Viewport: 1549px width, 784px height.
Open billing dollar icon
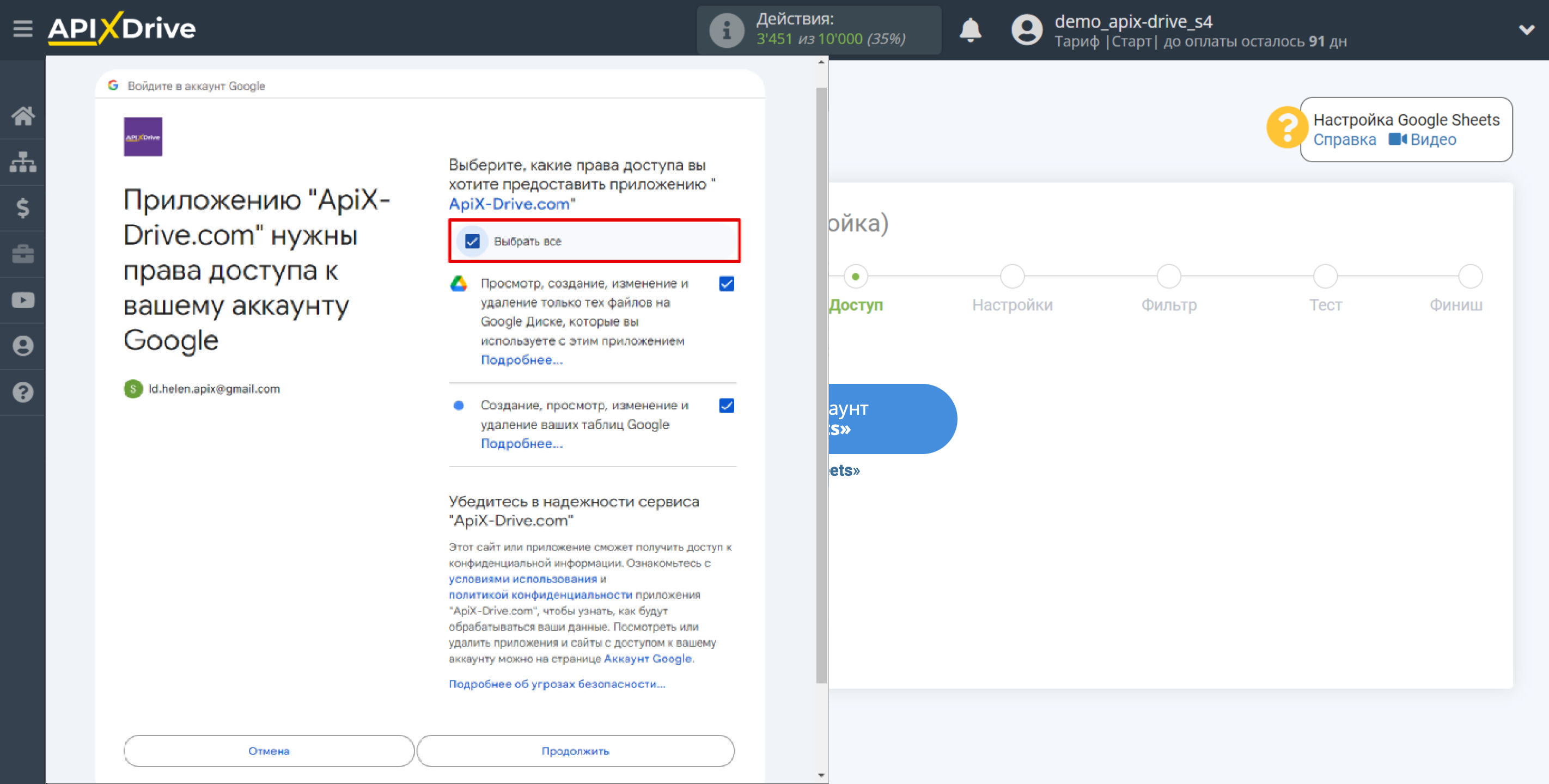(23, 208)
